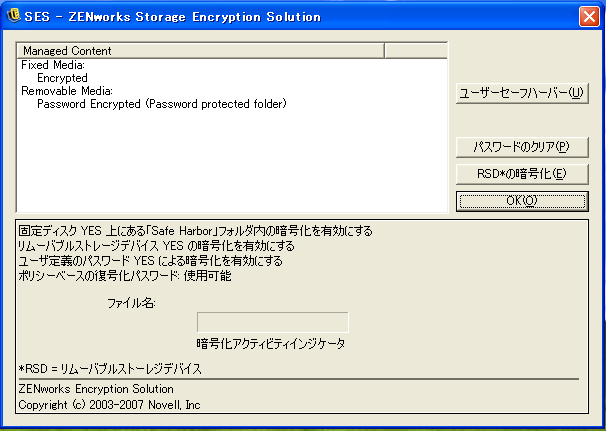Click the RSD*の暗号化(E) button
This screenshot has height=431, width=606.
point(521,174)
